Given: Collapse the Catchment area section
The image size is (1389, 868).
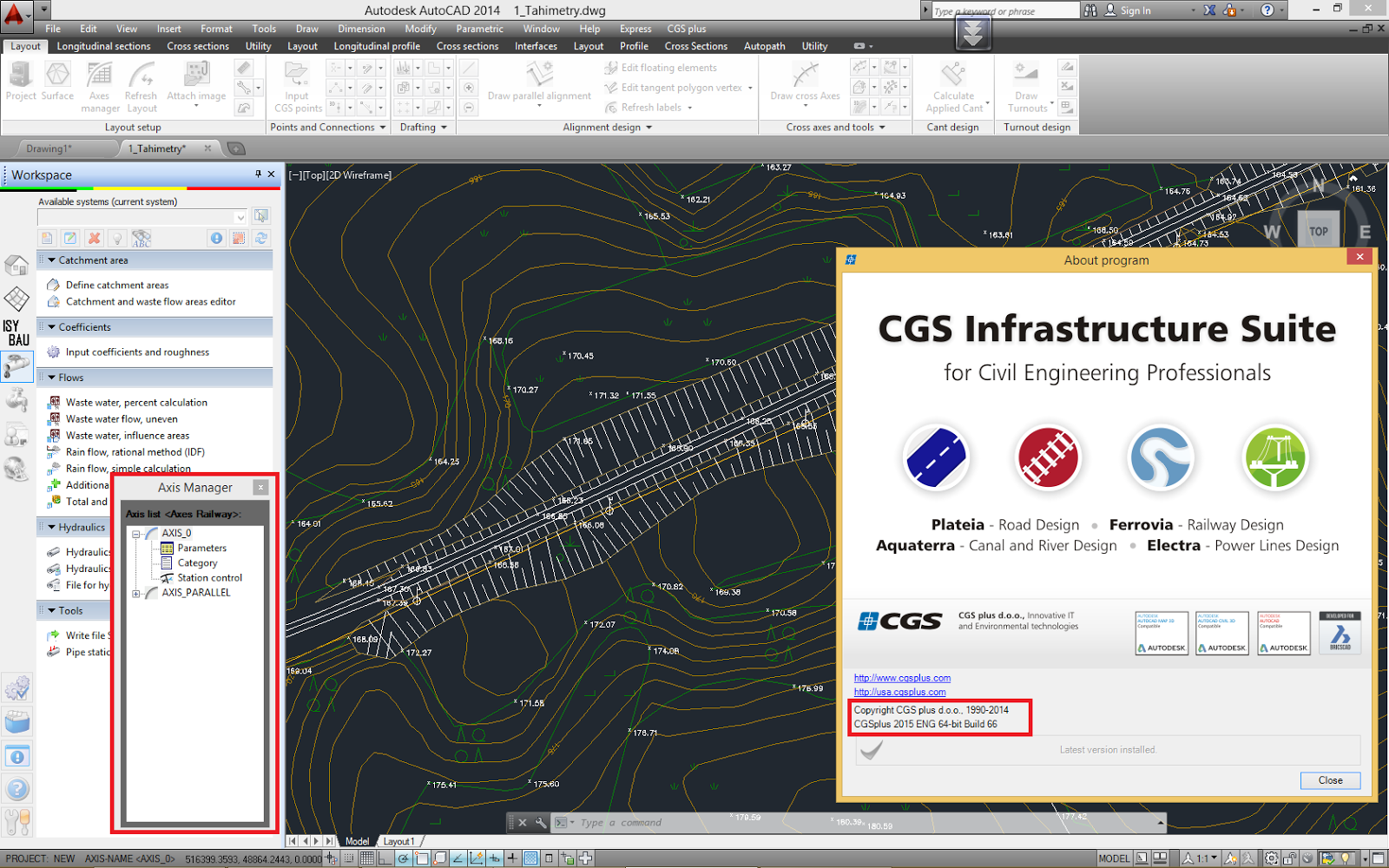Looking at the screenshot, I should tap(52, 260).
